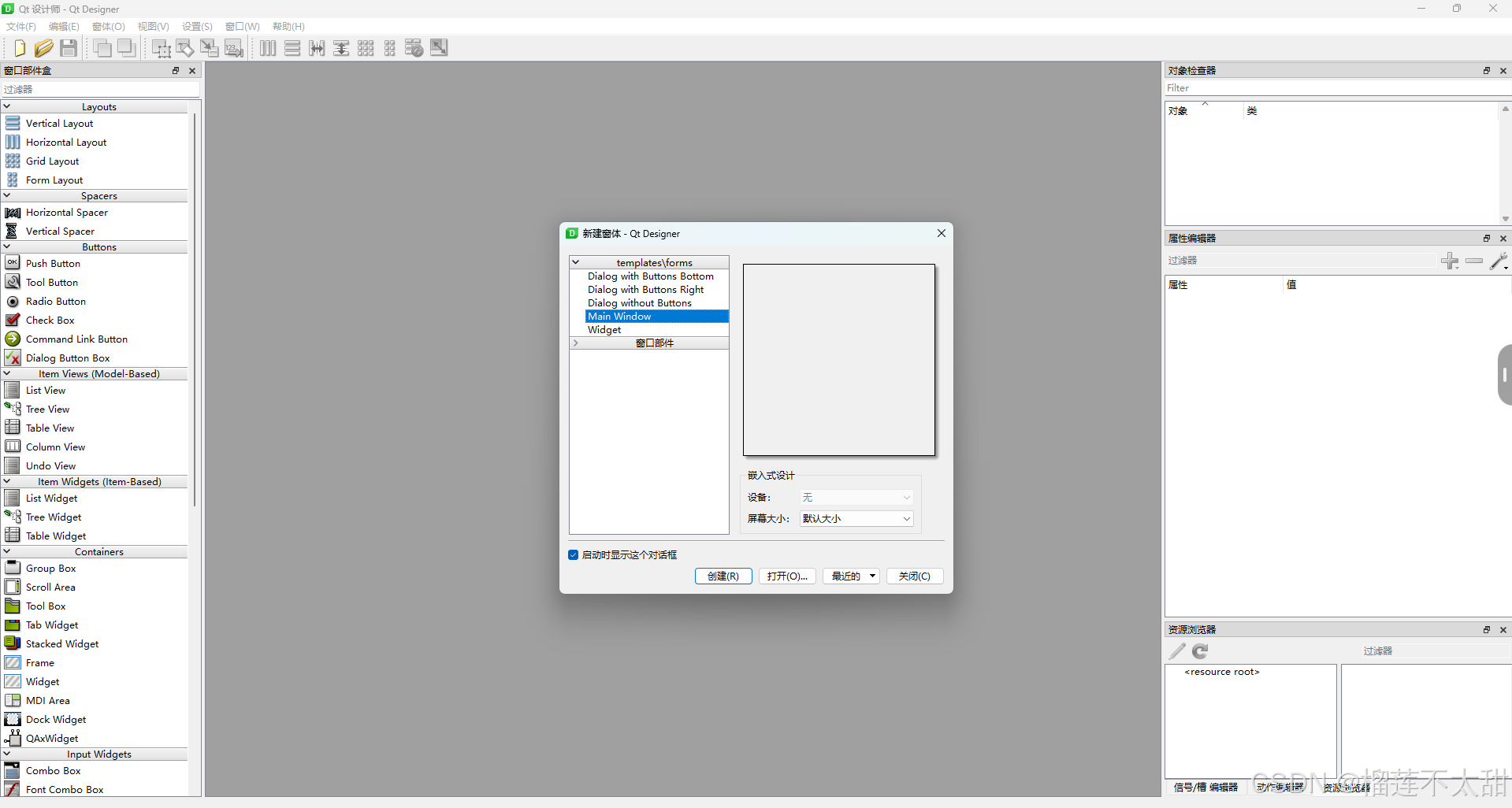1512x808 pixels.
Task: Open the 屏幕大小 dropdown
Action: coord(856,519)
